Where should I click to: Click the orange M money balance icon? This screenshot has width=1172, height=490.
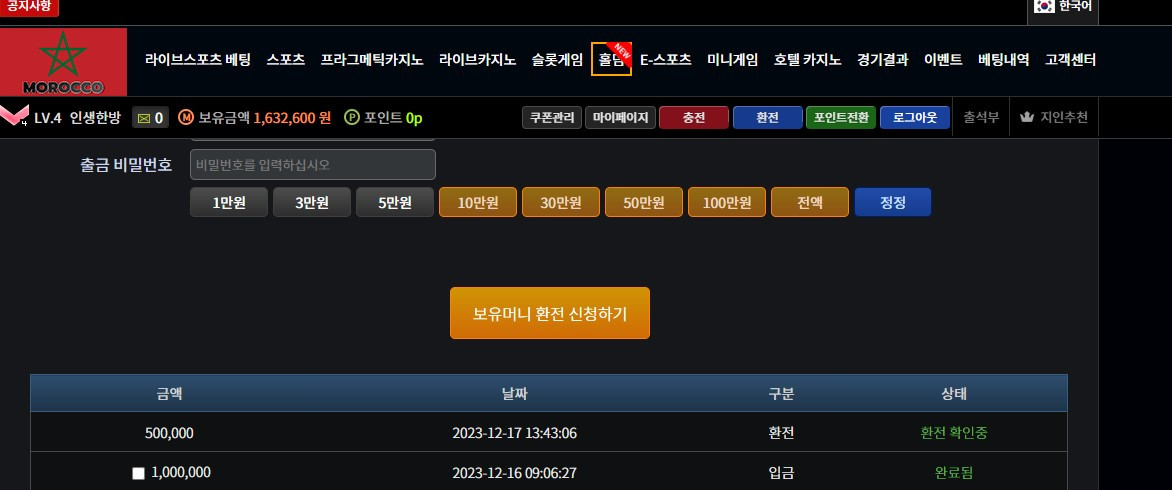point(186,118)
